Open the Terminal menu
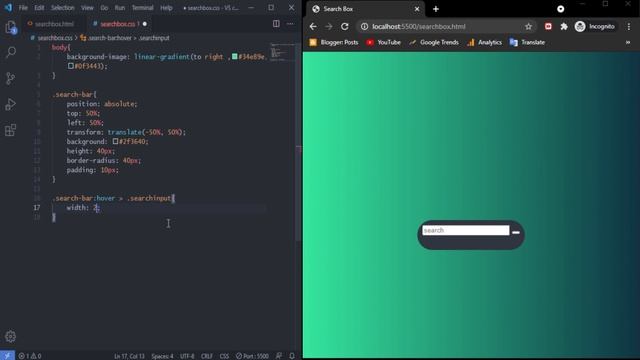The height and width of the screenshot is (360, 640). coord(142,8)
